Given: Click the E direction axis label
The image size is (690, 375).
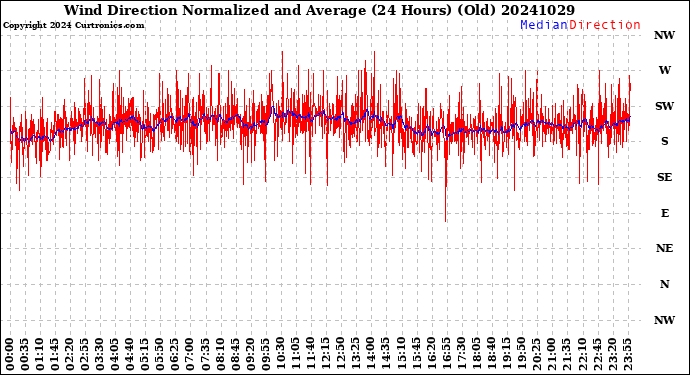Looking at the screenshot, I should coord(664,213).
